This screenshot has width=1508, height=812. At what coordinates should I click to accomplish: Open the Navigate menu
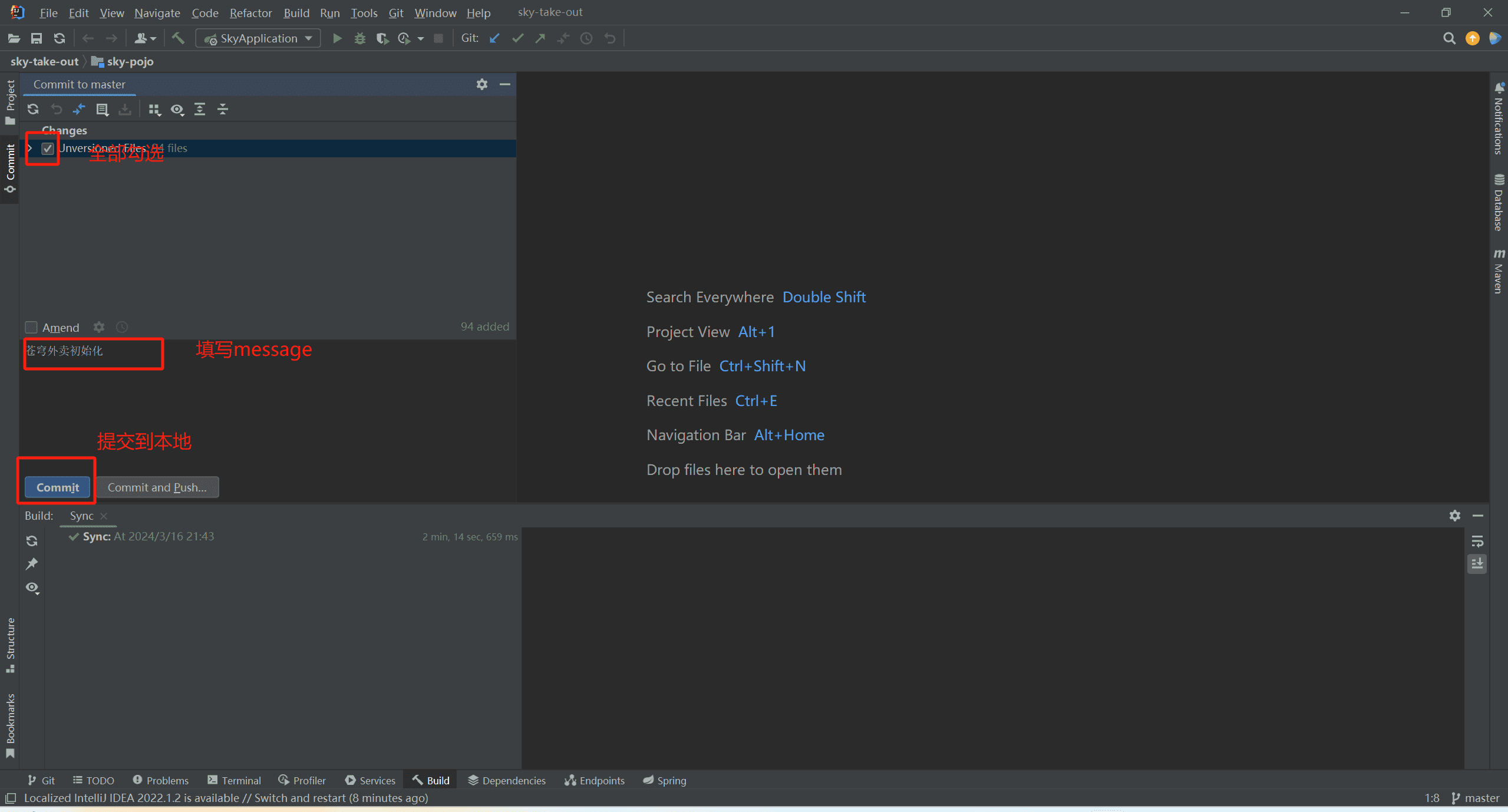click(x=157, y=13)
